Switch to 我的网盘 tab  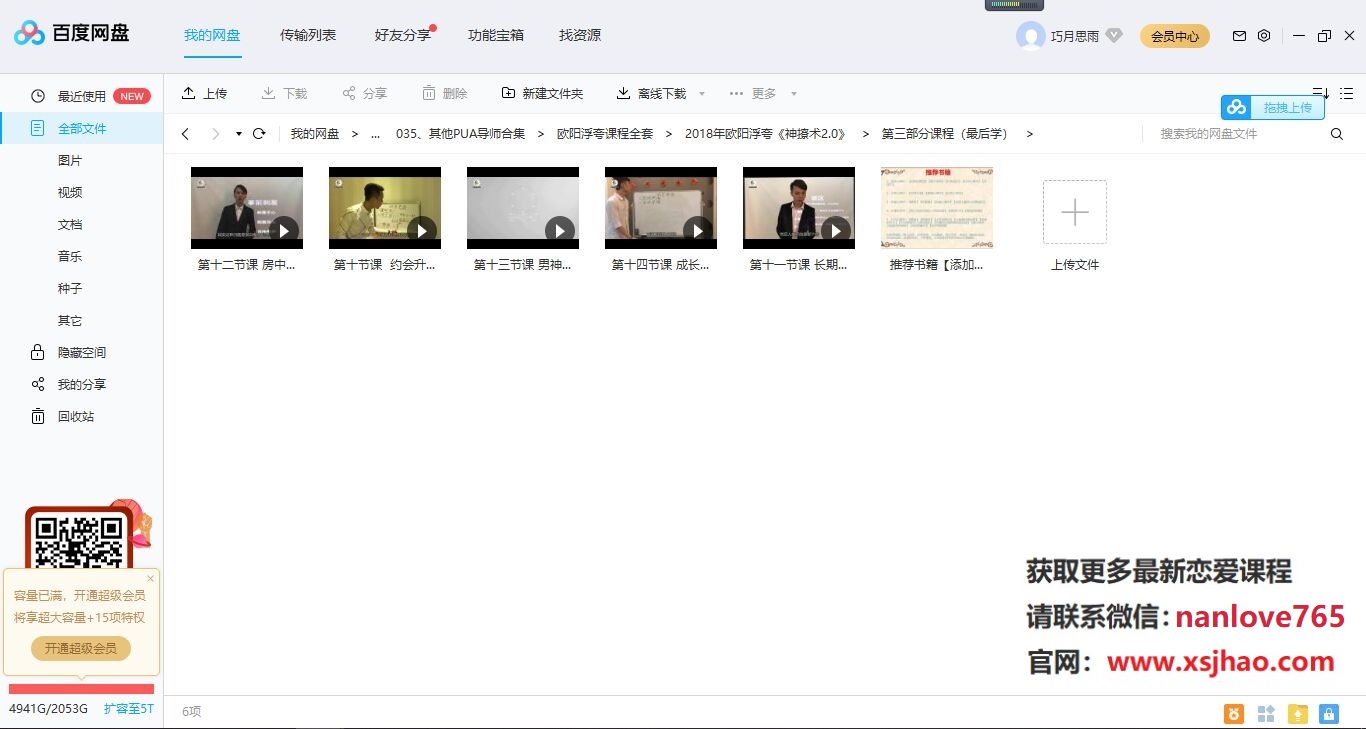pyautogui.click(x=212, y=35)
